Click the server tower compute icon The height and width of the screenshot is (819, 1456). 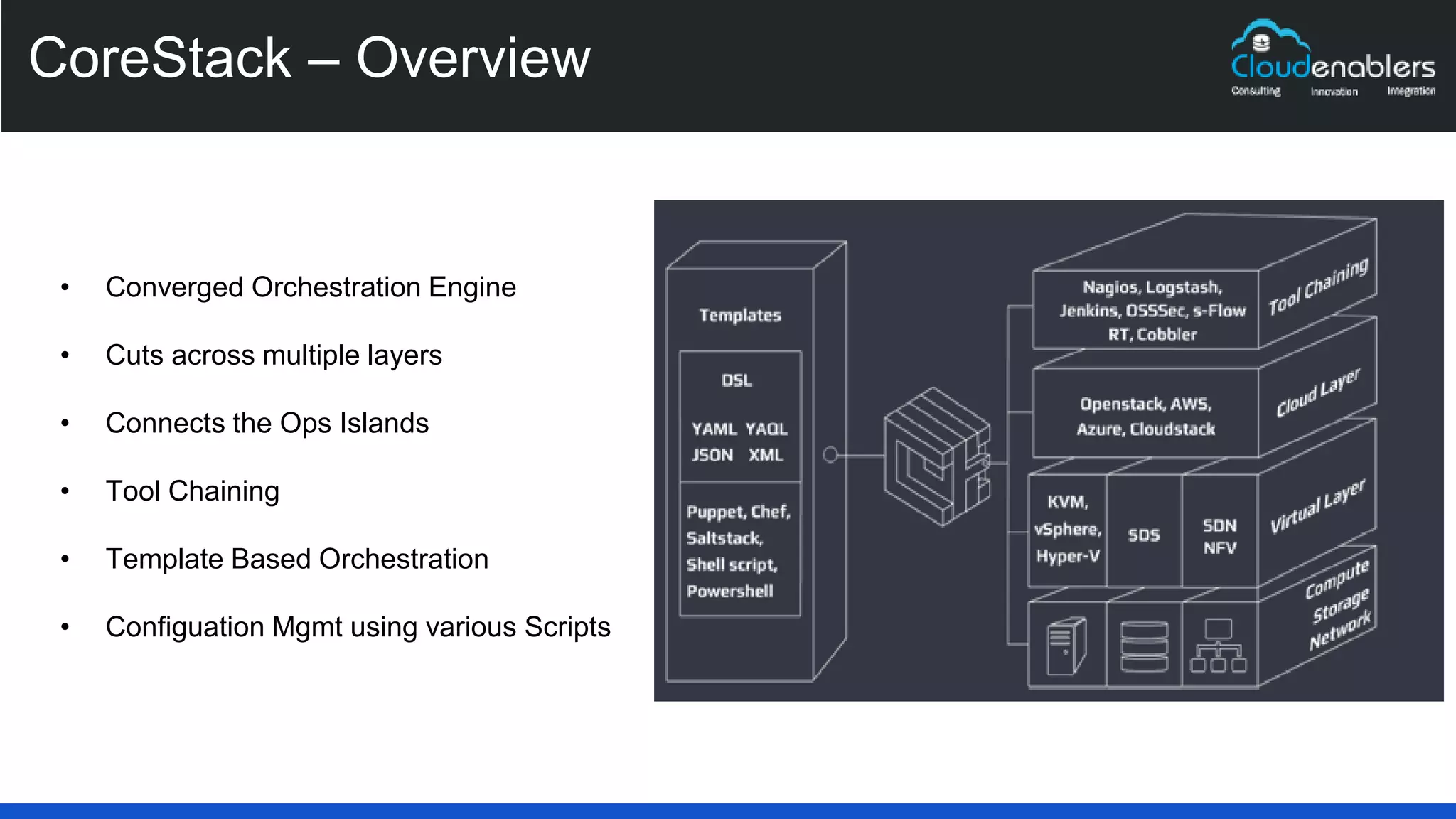click(x=1066, y=646)
